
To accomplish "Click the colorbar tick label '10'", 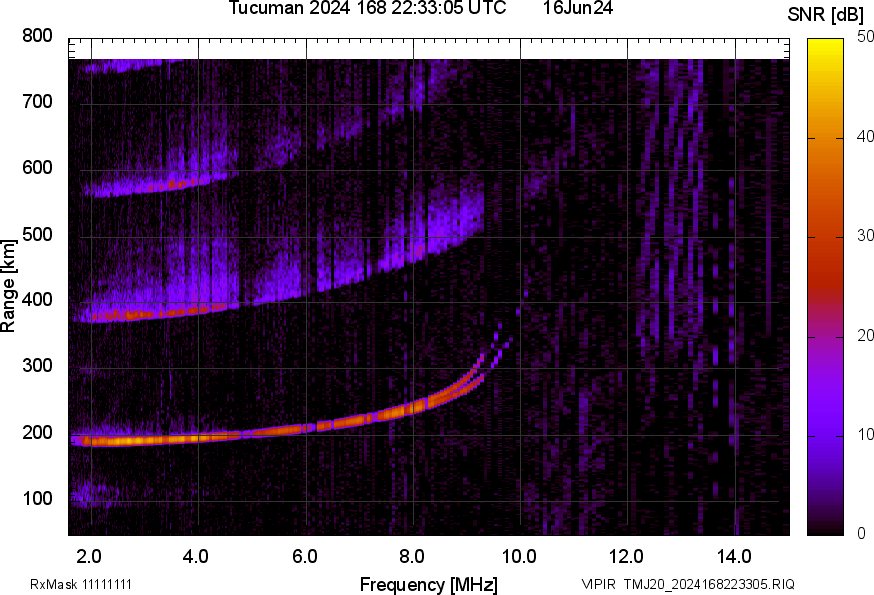I will pyautogui.click(x=865, y=434).
